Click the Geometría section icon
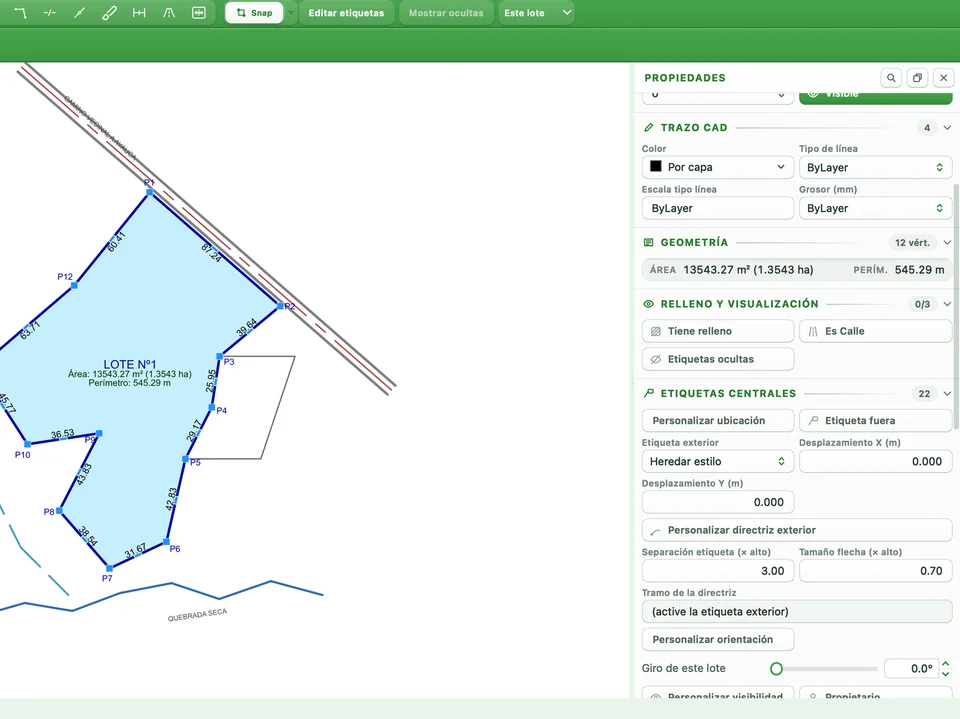The width and height of the screenshot is (960, 719). point(648,243)
